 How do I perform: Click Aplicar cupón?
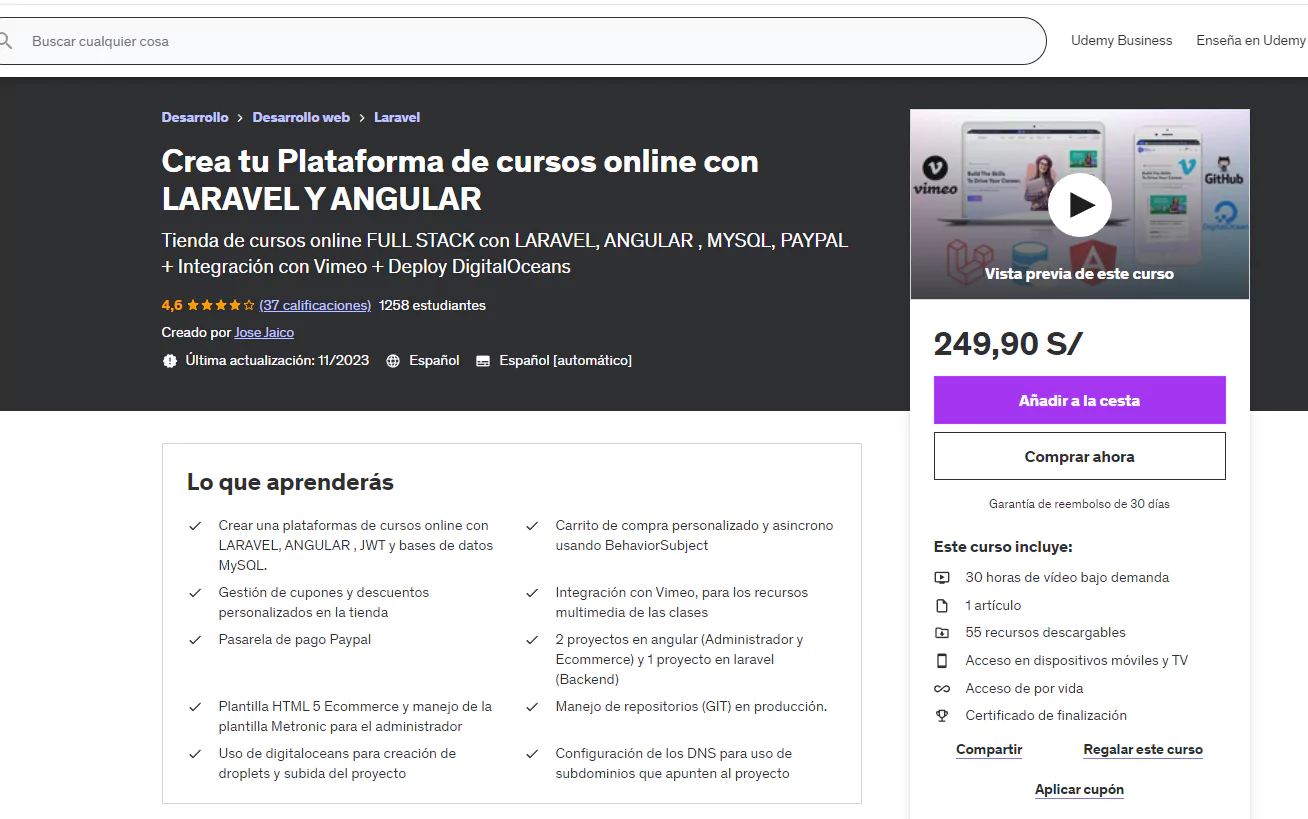(1079, 789)
